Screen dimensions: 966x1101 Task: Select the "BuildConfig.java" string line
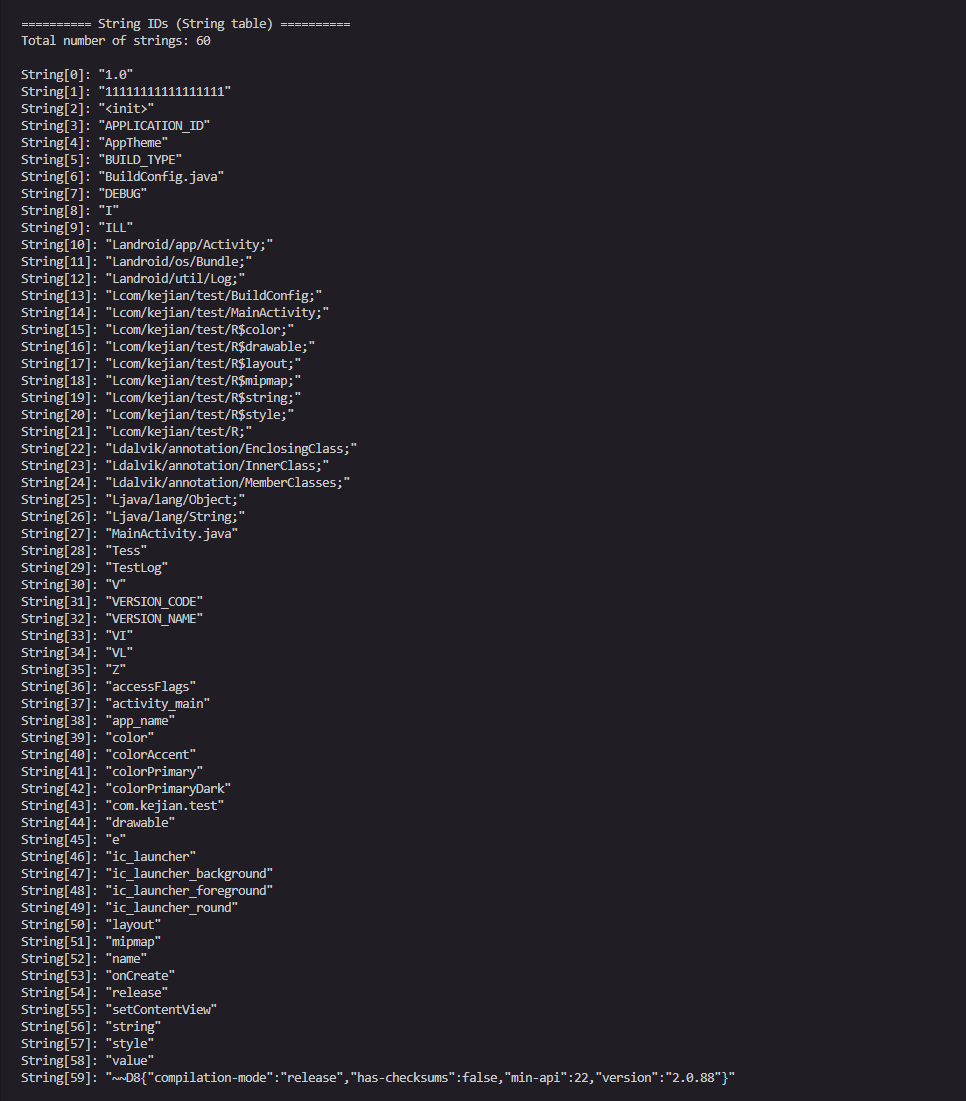(122, 177)
